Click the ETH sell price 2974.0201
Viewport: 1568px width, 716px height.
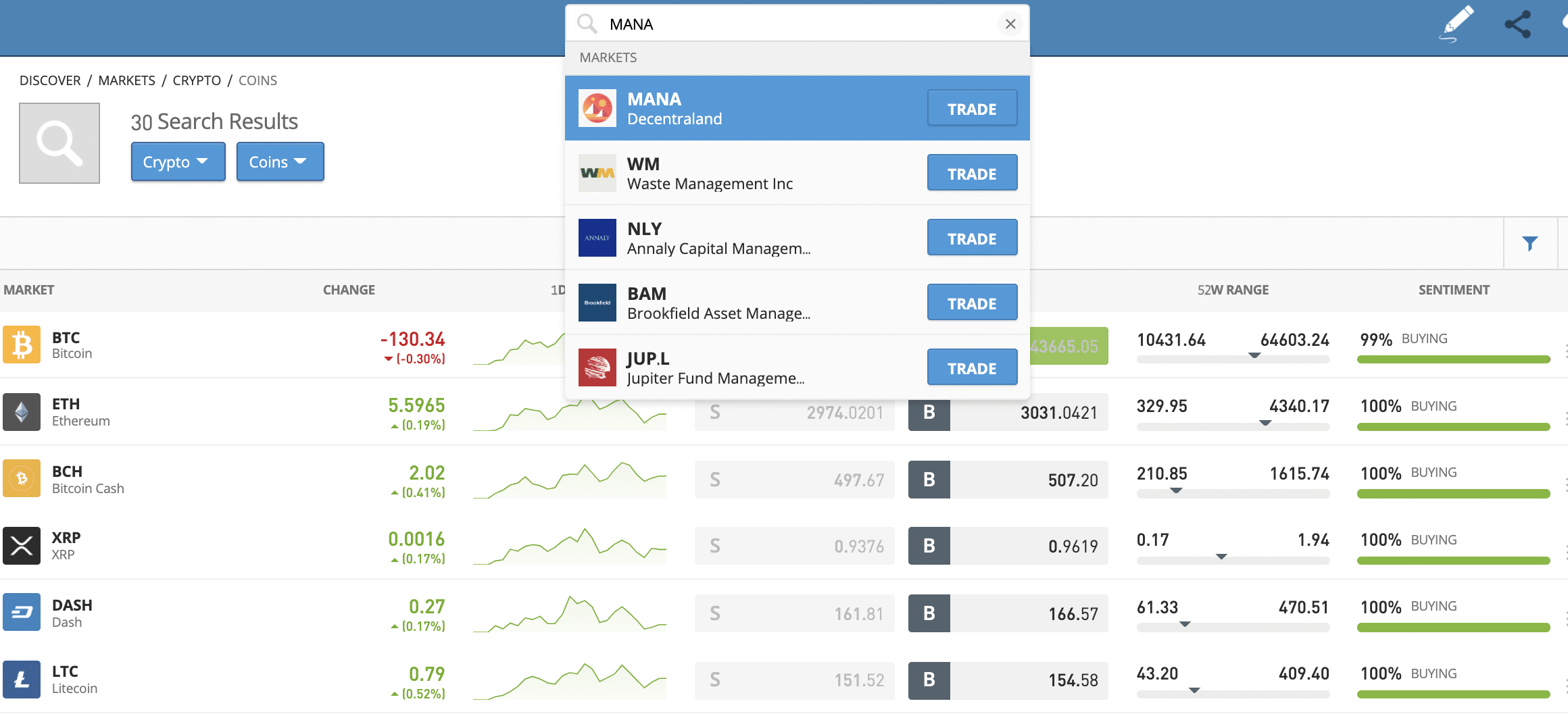pyautogui.click(x=795, y=412)
